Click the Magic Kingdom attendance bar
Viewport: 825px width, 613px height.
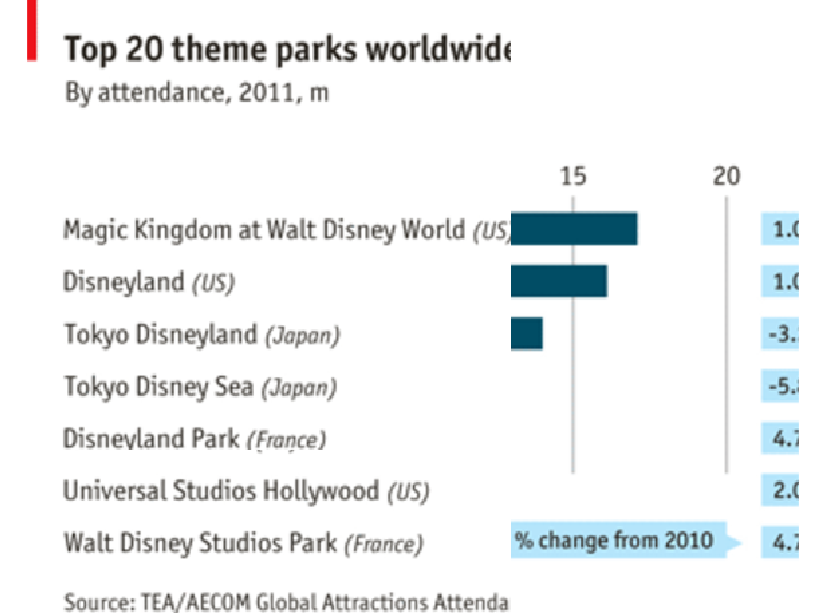[x=574, y=229]
